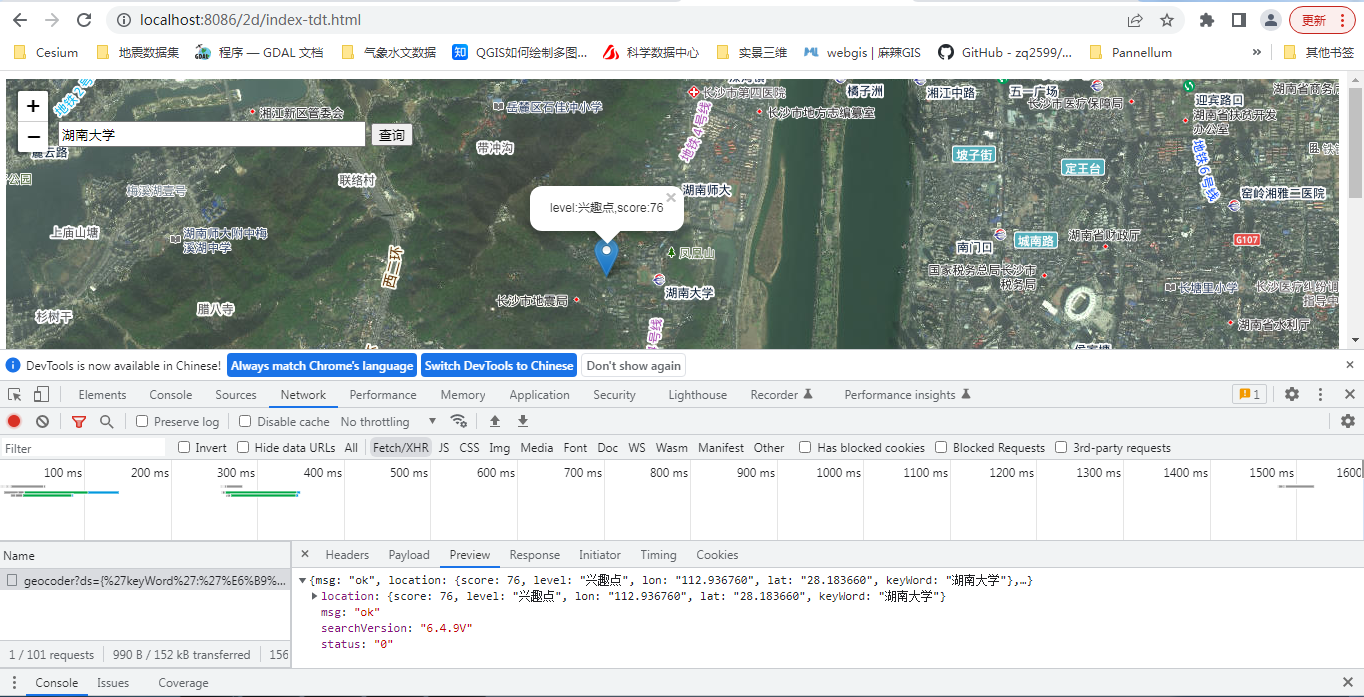Open DevTools more options menu
The width and height of the screenshot is (1364, 697).
(1320, 394)
